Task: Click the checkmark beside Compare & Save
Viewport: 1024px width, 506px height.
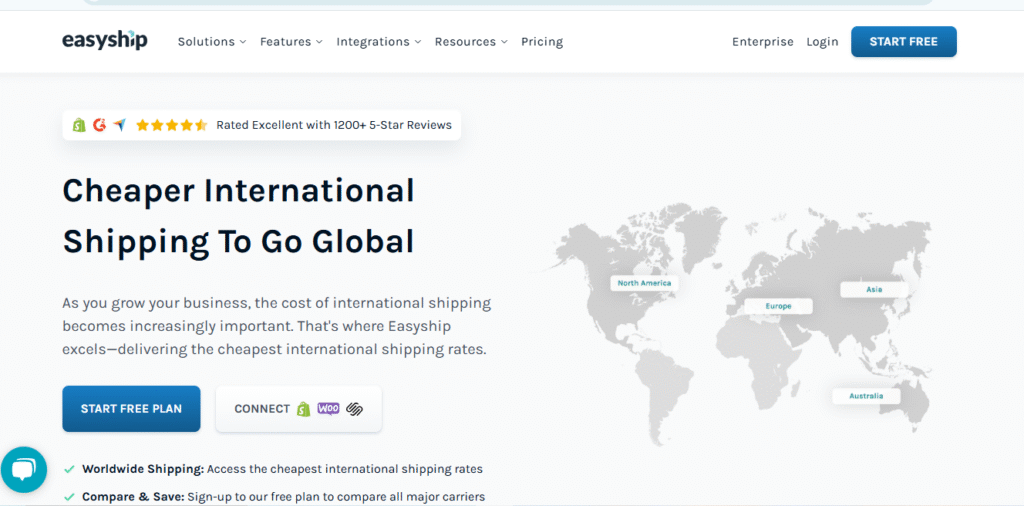Action: (69, 497)
